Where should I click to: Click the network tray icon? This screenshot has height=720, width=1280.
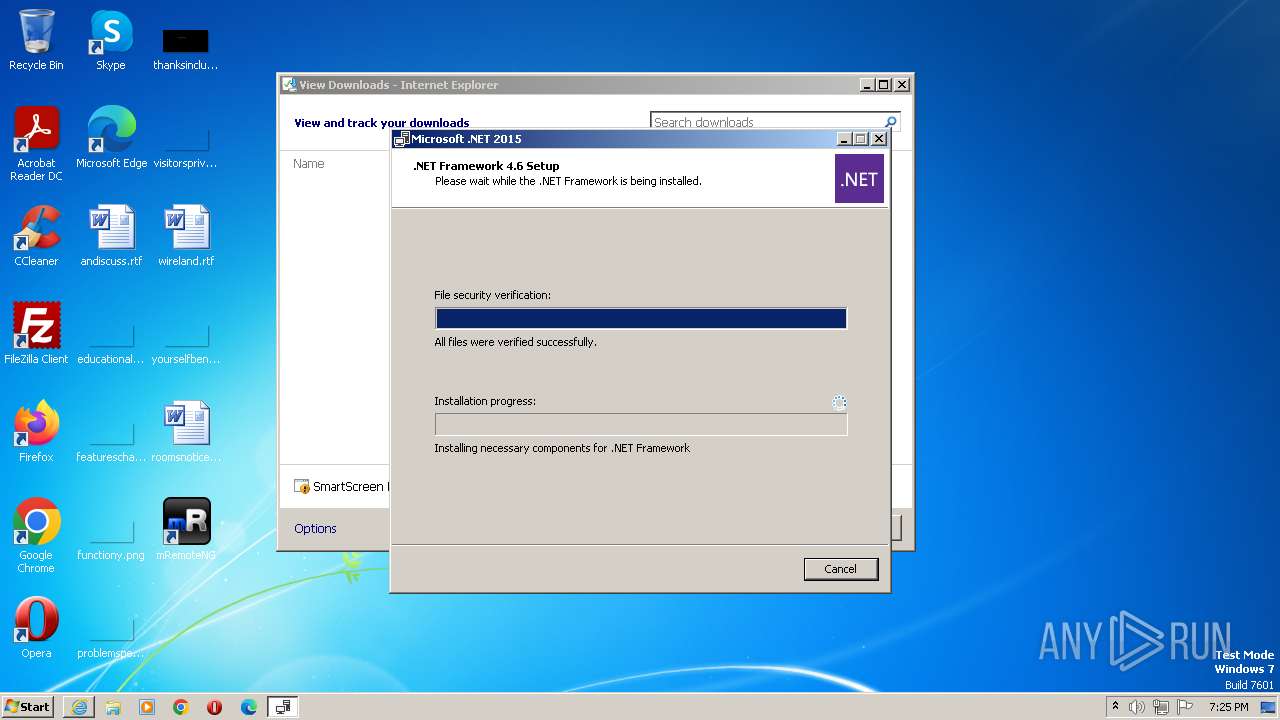(1160, 707)
